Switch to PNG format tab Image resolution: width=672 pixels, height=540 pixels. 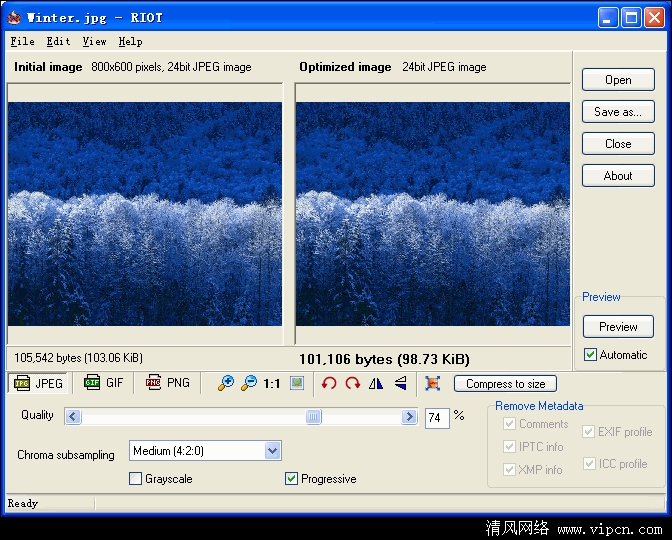(168, 382)
